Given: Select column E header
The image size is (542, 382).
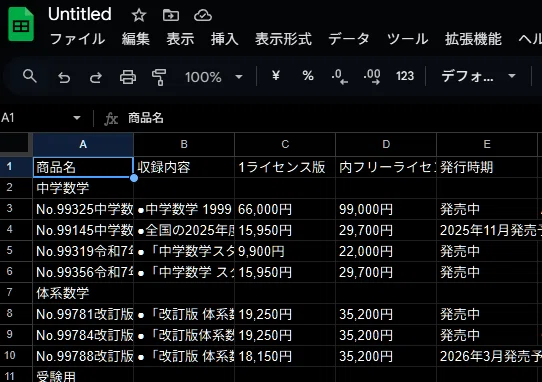Looking at the screenshot, I should 487,144.
